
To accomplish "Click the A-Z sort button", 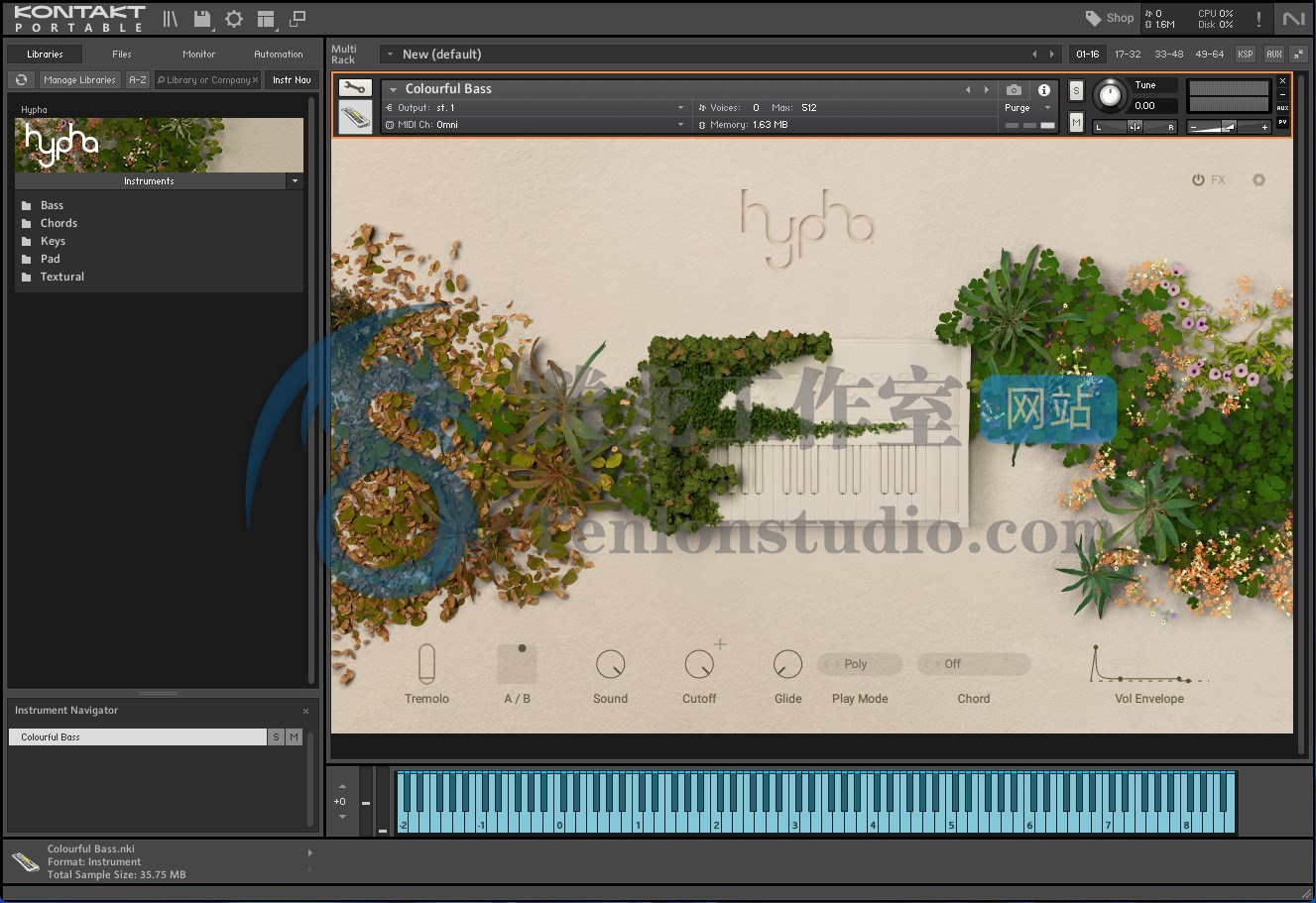I will [138, 80].
